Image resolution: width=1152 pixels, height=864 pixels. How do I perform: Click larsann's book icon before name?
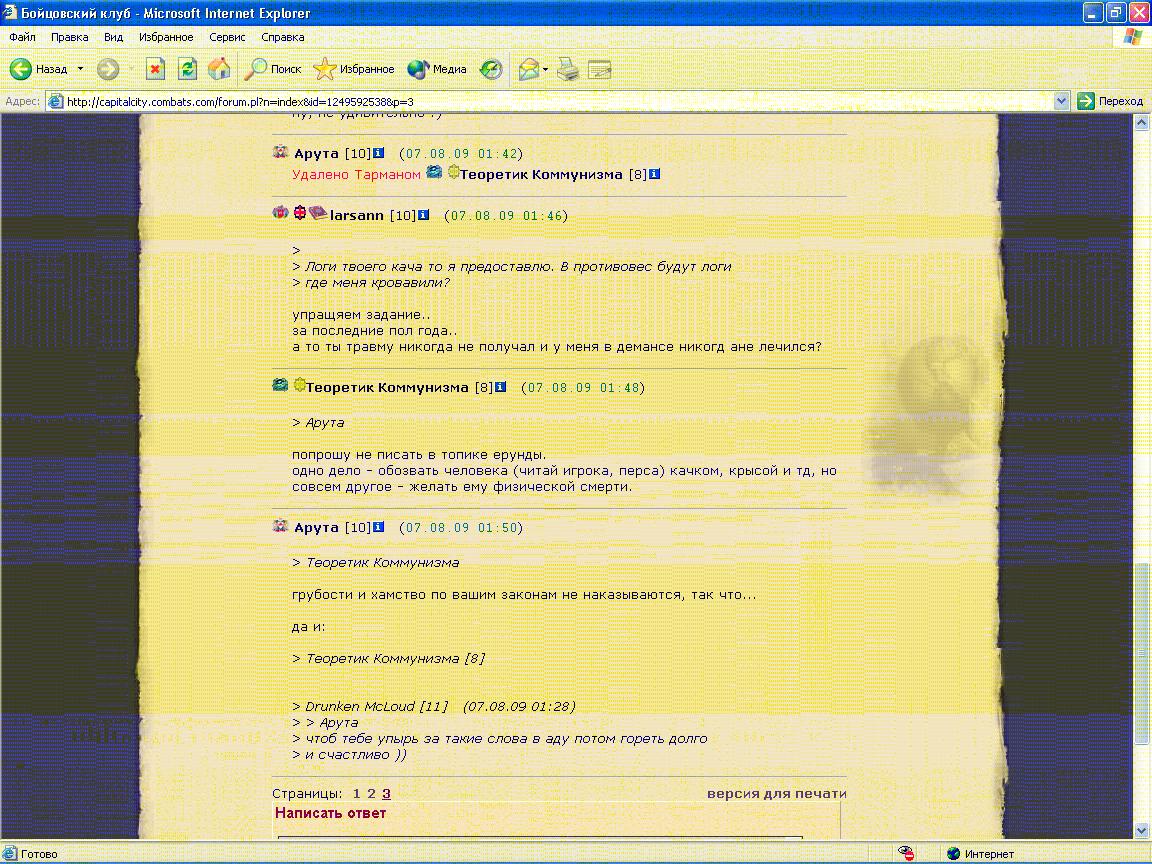point(318,213)
